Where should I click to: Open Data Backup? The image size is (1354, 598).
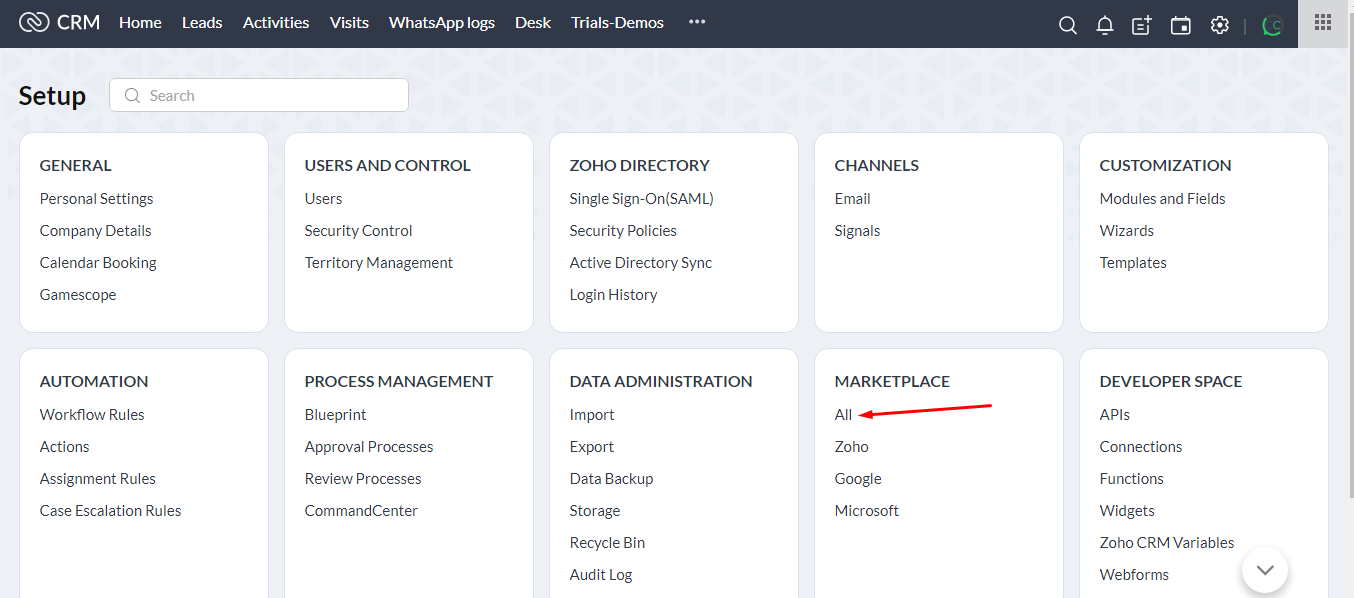(x=612, y=479)
